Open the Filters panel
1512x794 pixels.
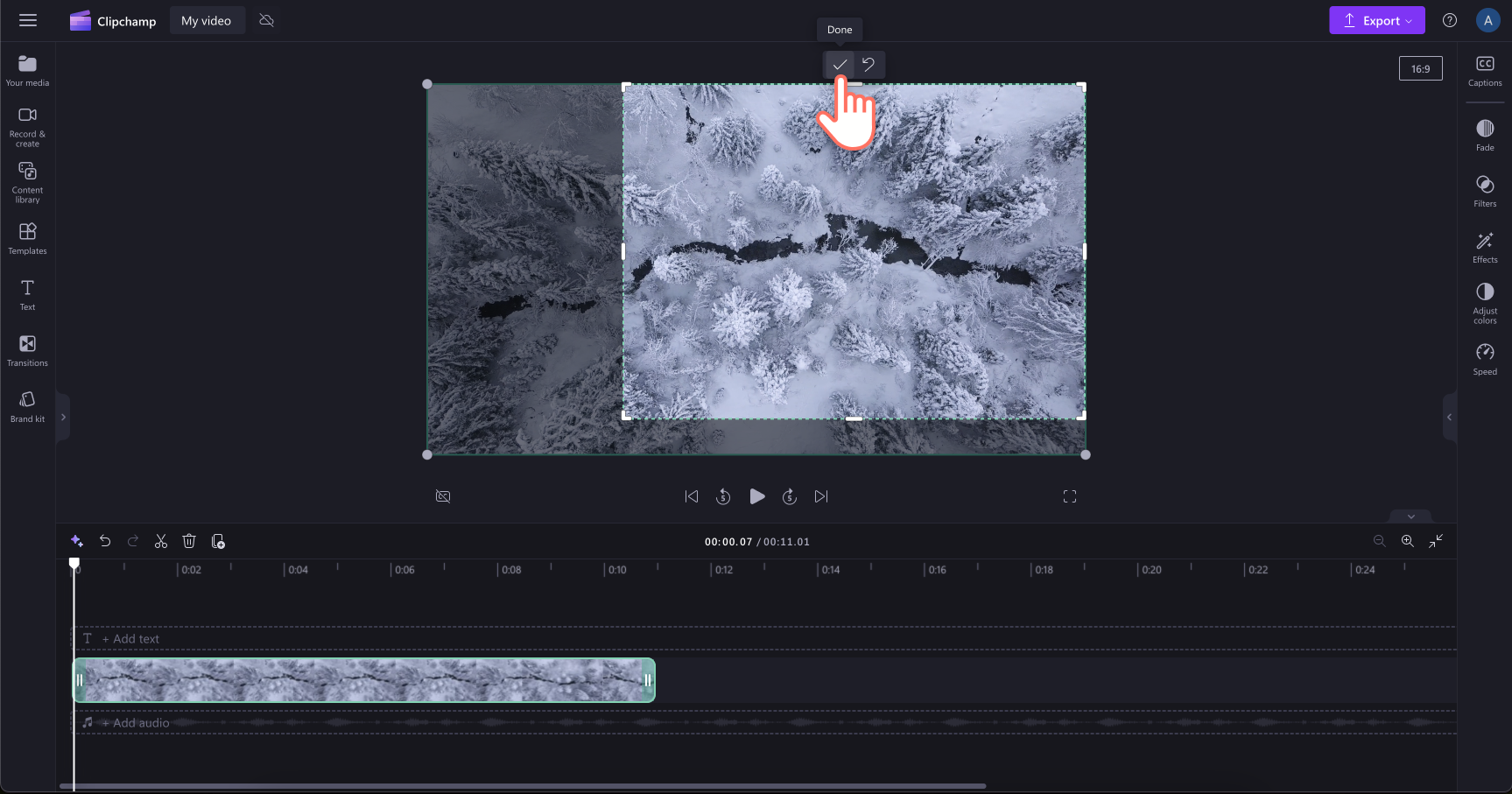tap(1485, 192)
